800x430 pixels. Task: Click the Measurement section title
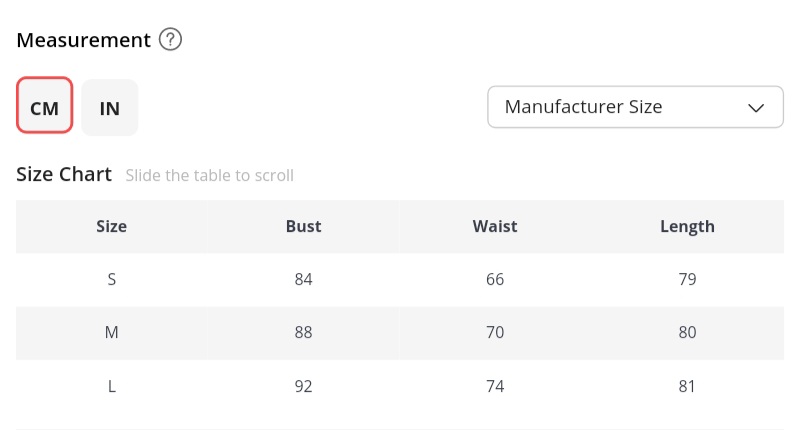(84, 41)
